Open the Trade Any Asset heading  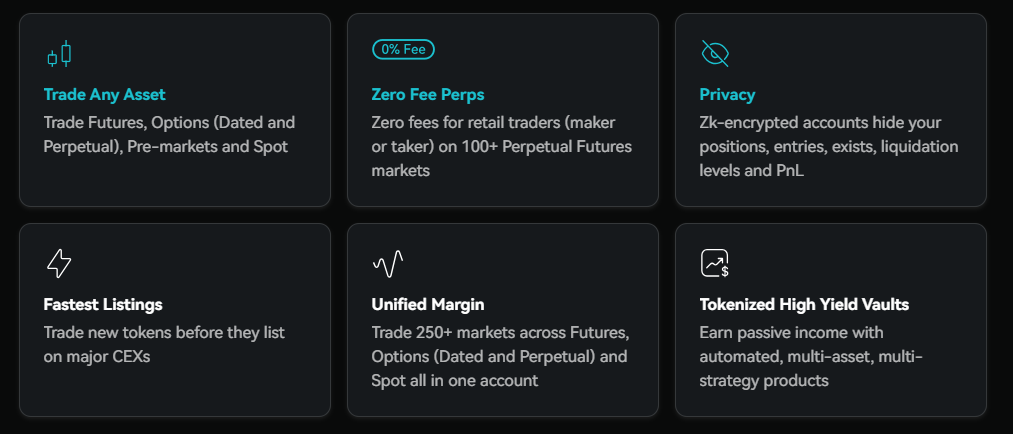[105, 95]
